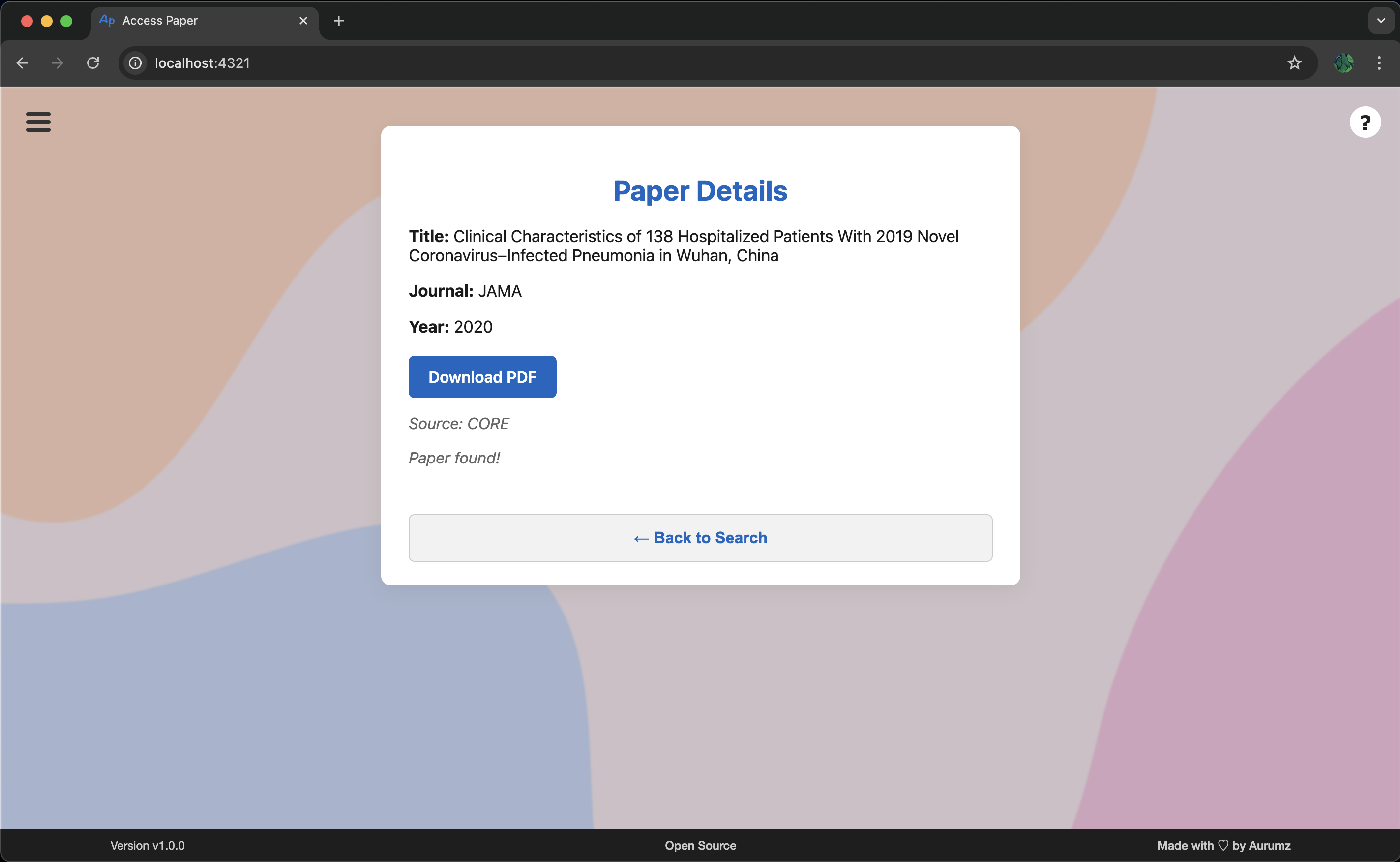This screenshot has width=1400, height=862.
Task: Open the browser profile avatar
Action: (1343, 62)
